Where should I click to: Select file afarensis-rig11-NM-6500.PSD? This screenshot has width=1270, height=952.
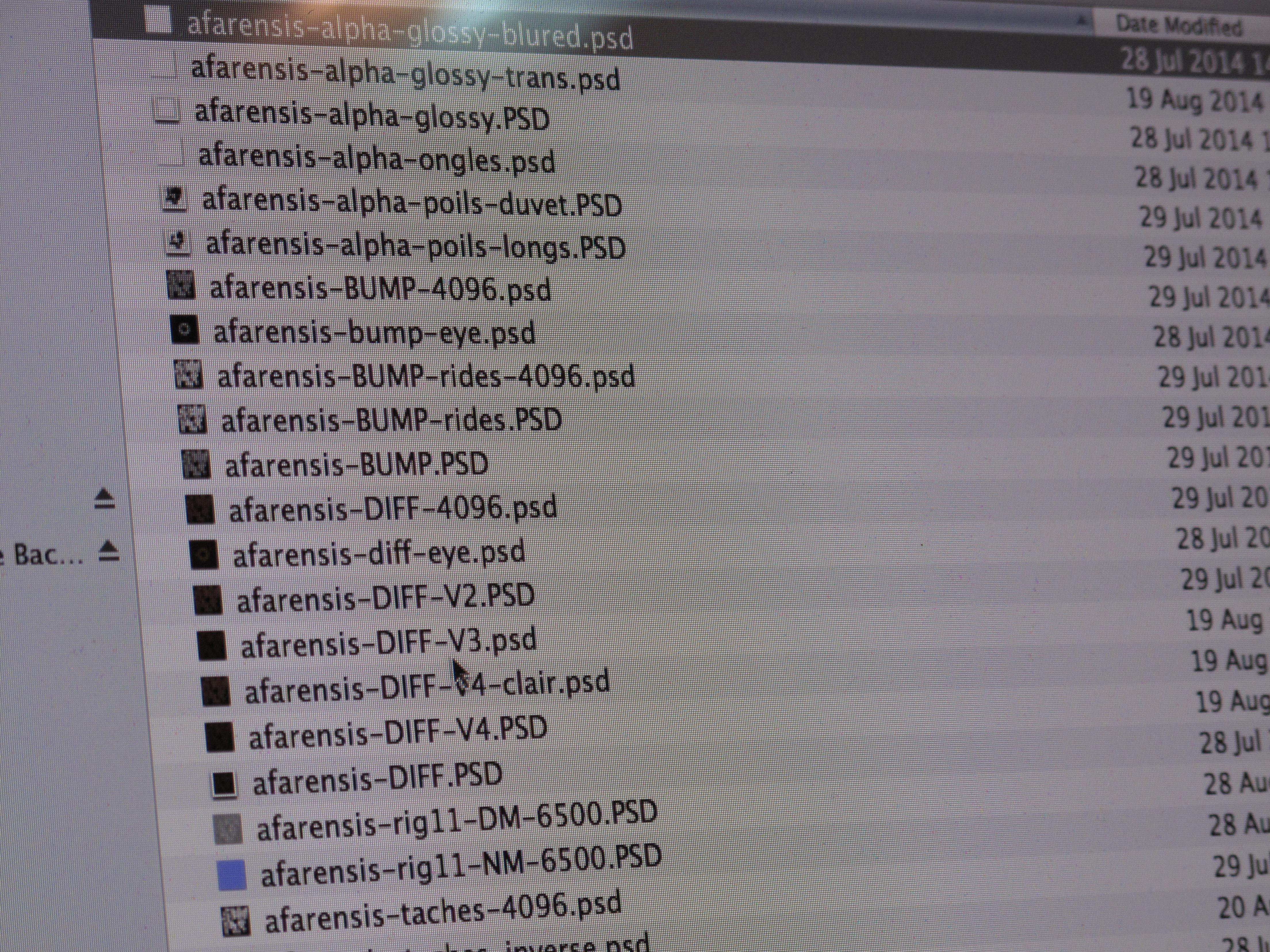(x=461, y=867)
